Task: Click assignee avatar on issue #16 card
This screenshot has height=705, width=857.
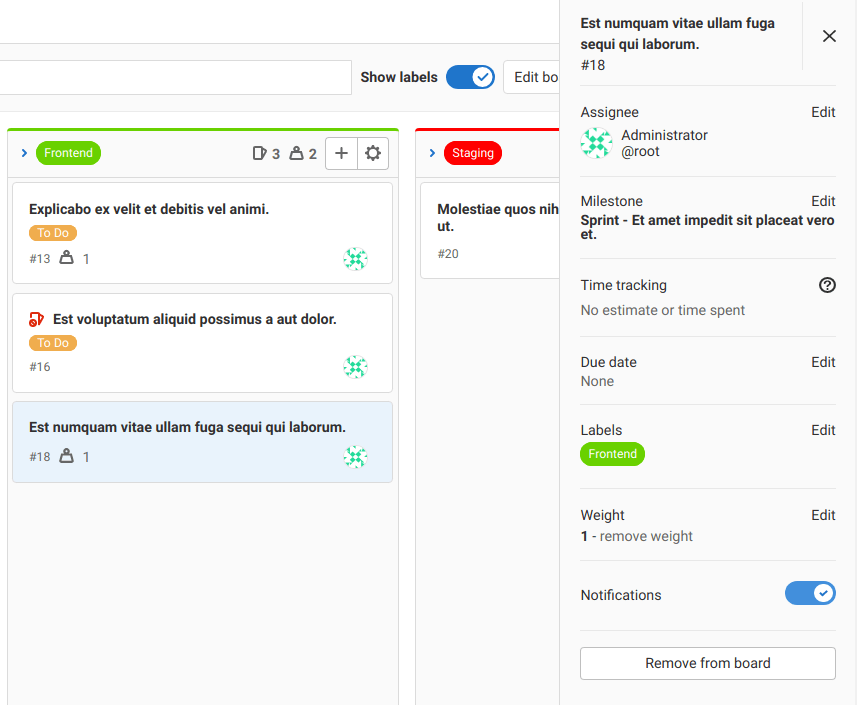Action: point(355,367)
